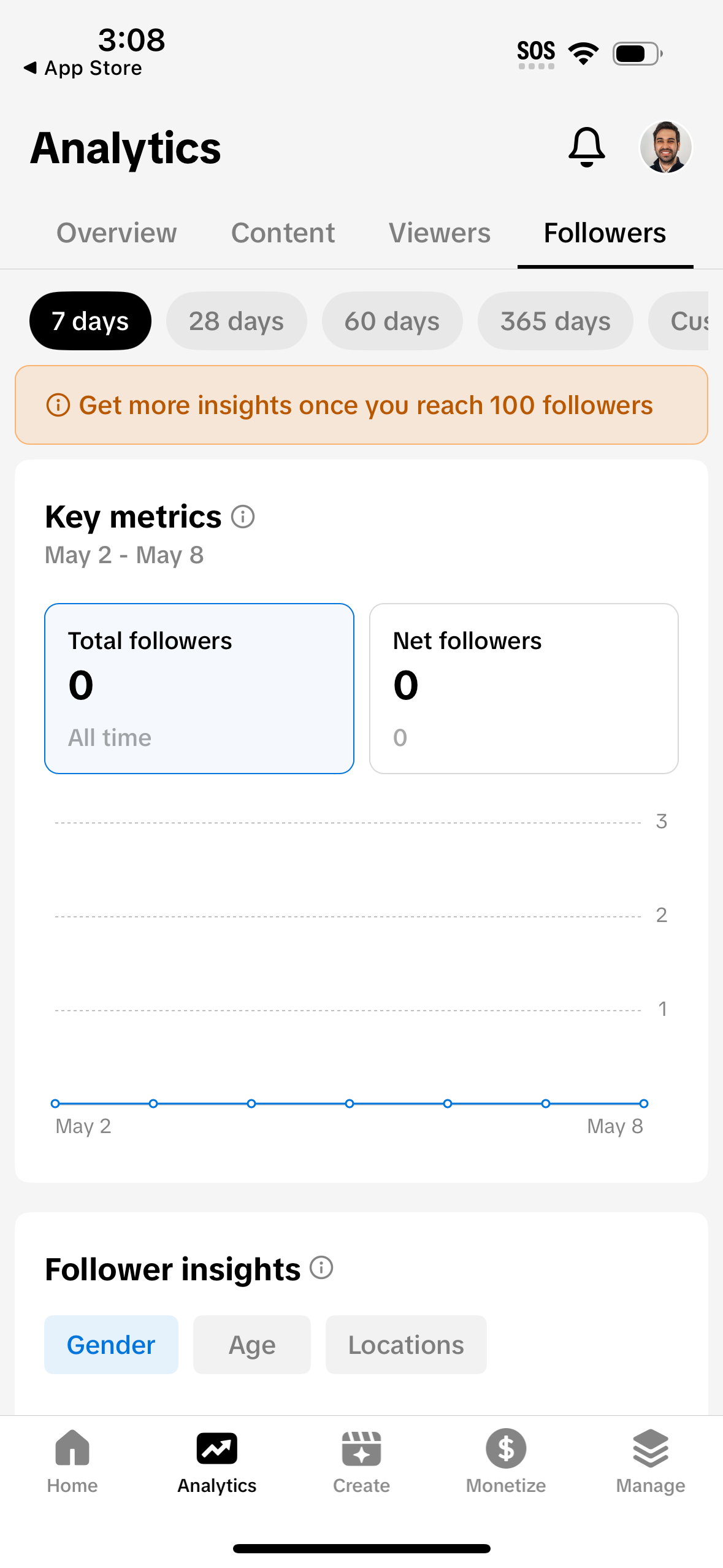Select the 7 days range chip
The width and height of the screenshot is (723, 1568).
[x=90, y=321]
